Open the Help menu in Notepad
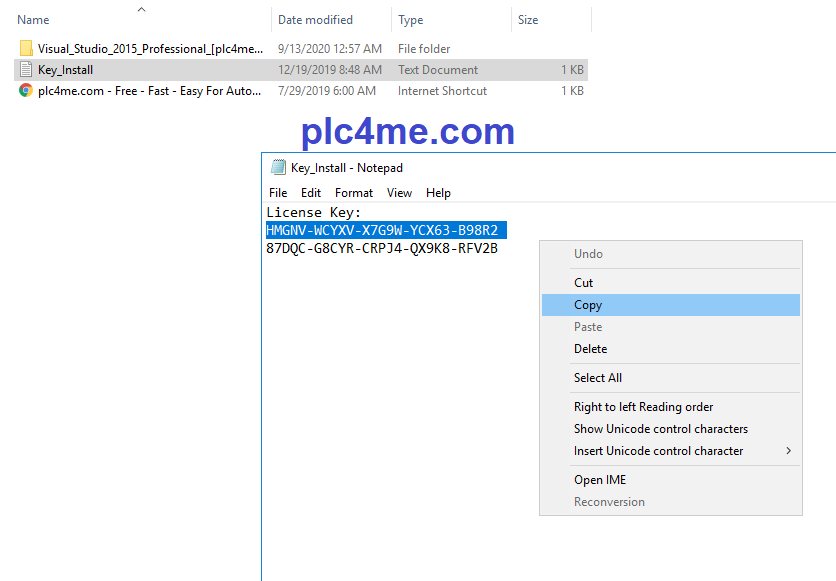 [438, 193]
